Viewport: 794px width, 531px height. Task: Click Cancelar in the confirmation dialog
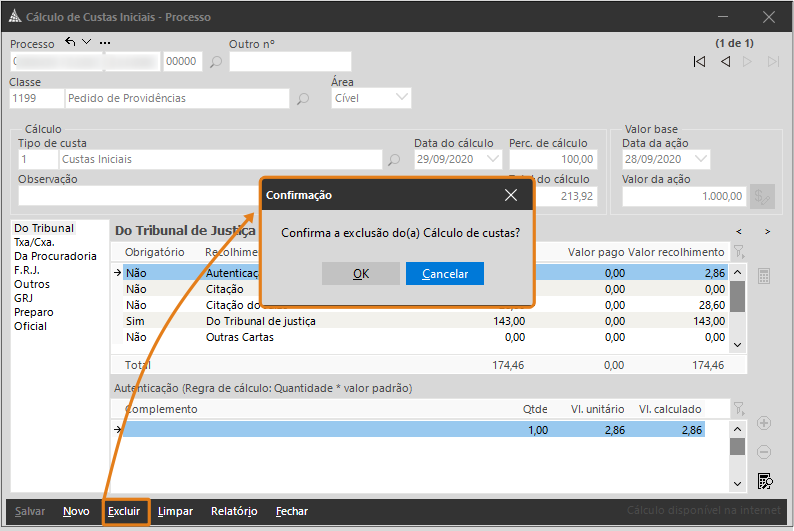444,273
